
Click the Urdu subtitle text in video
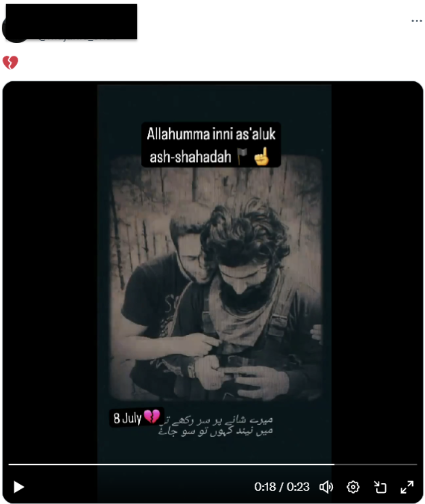[216, 426]
